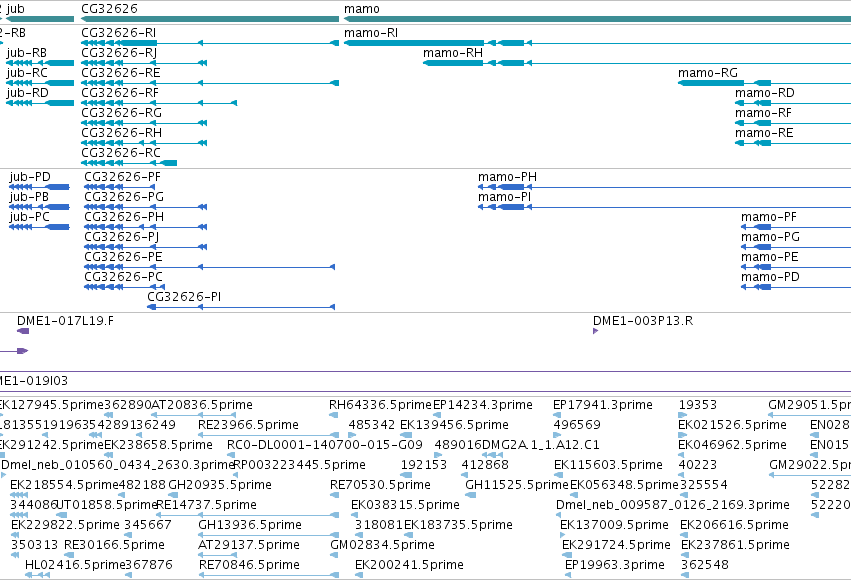Select transcript mamo-RG

tap(708, 73)
